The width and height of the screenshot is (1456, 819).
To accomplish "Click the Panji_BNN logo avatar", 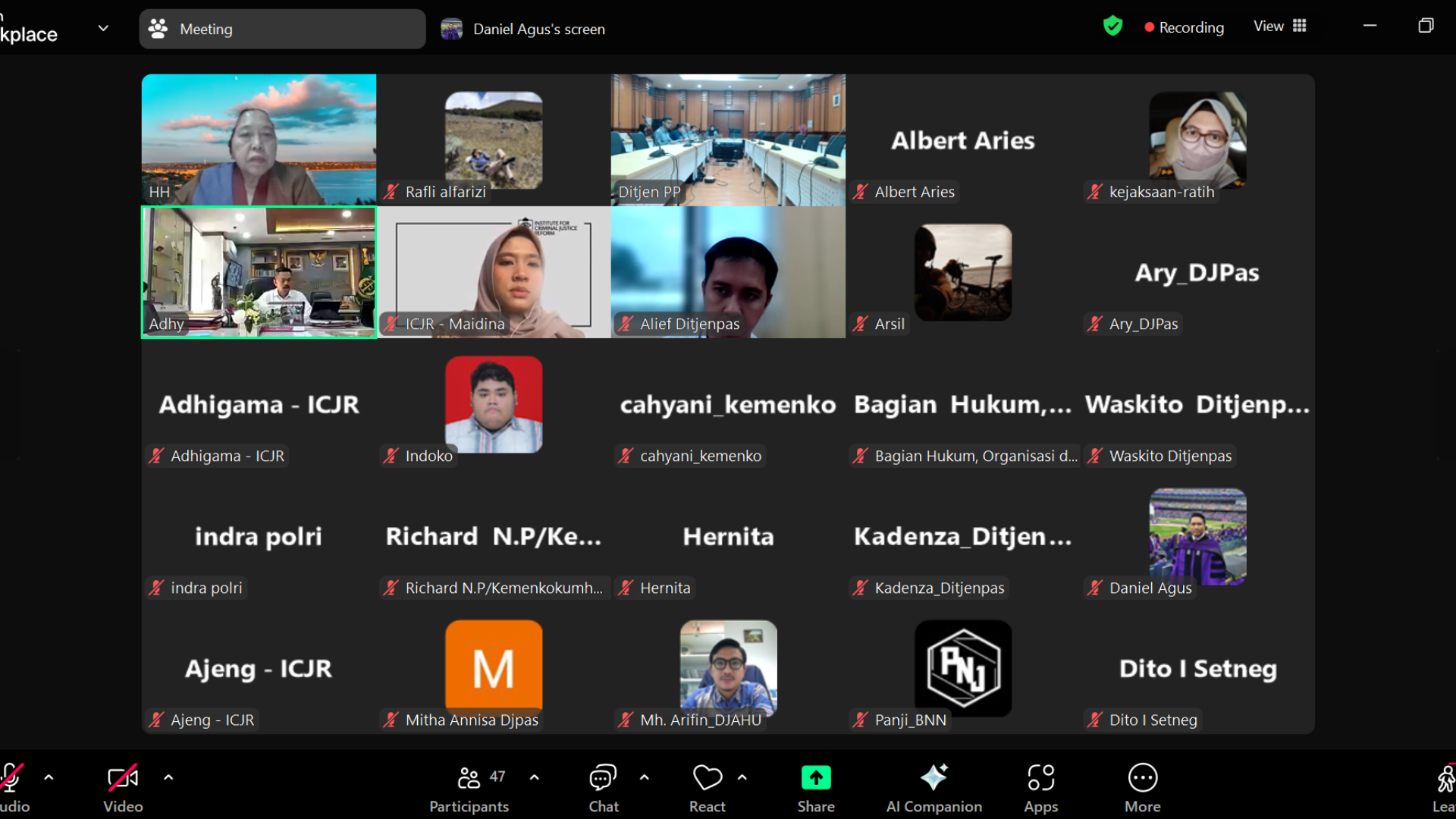I will pos(963,668).
